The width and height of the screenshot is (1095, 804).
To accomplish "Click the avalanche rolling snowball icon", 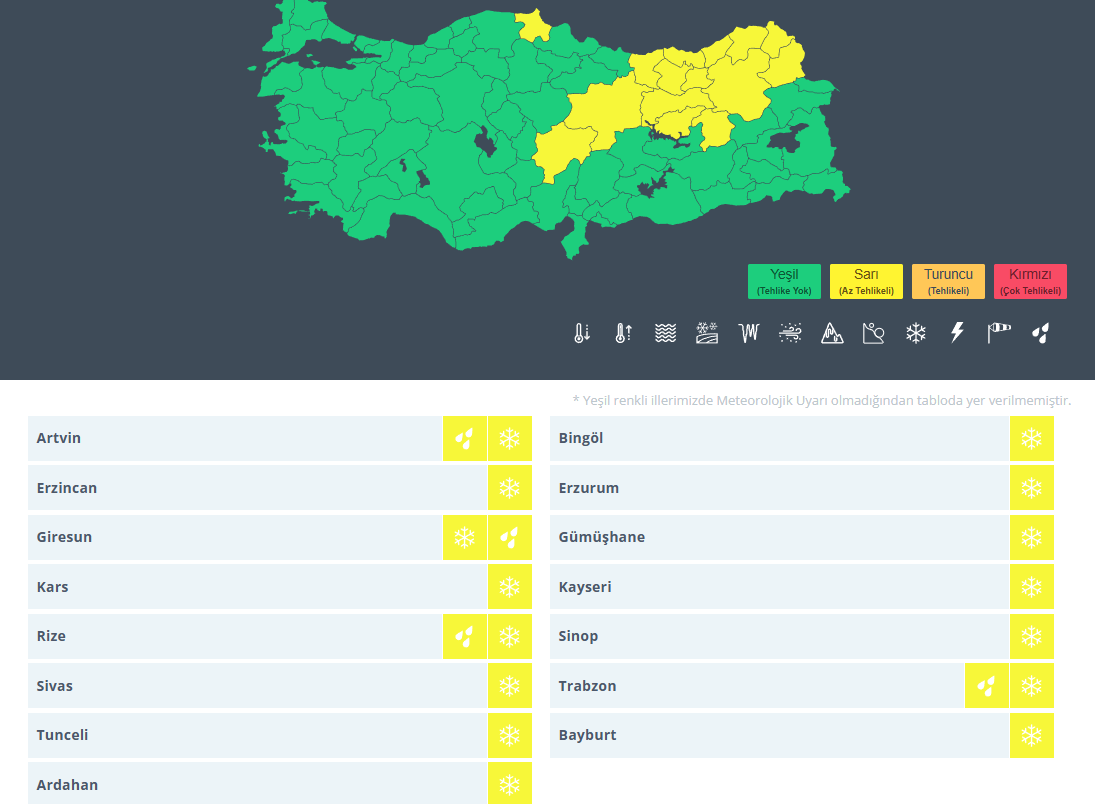I will pyautogui.click(x=874, y=333).
